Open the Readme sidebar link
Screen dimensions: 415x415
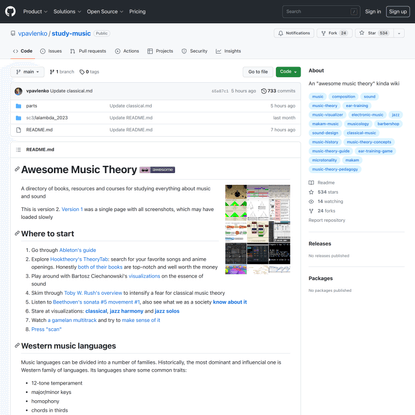click(x=322, y=183)
